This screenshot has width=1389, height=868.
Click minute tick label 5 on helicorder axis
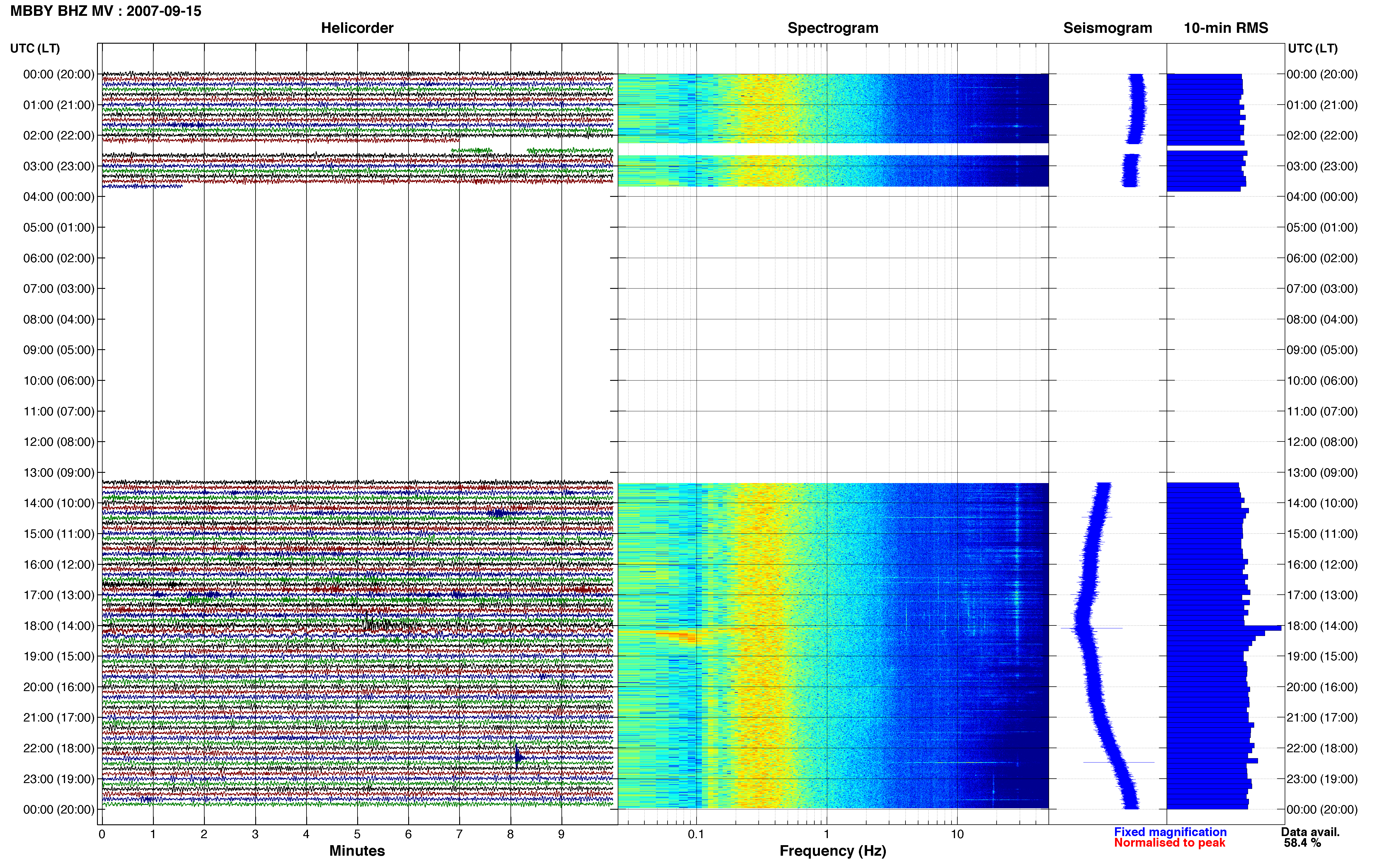pyautogui.click(x=357, y=834)
